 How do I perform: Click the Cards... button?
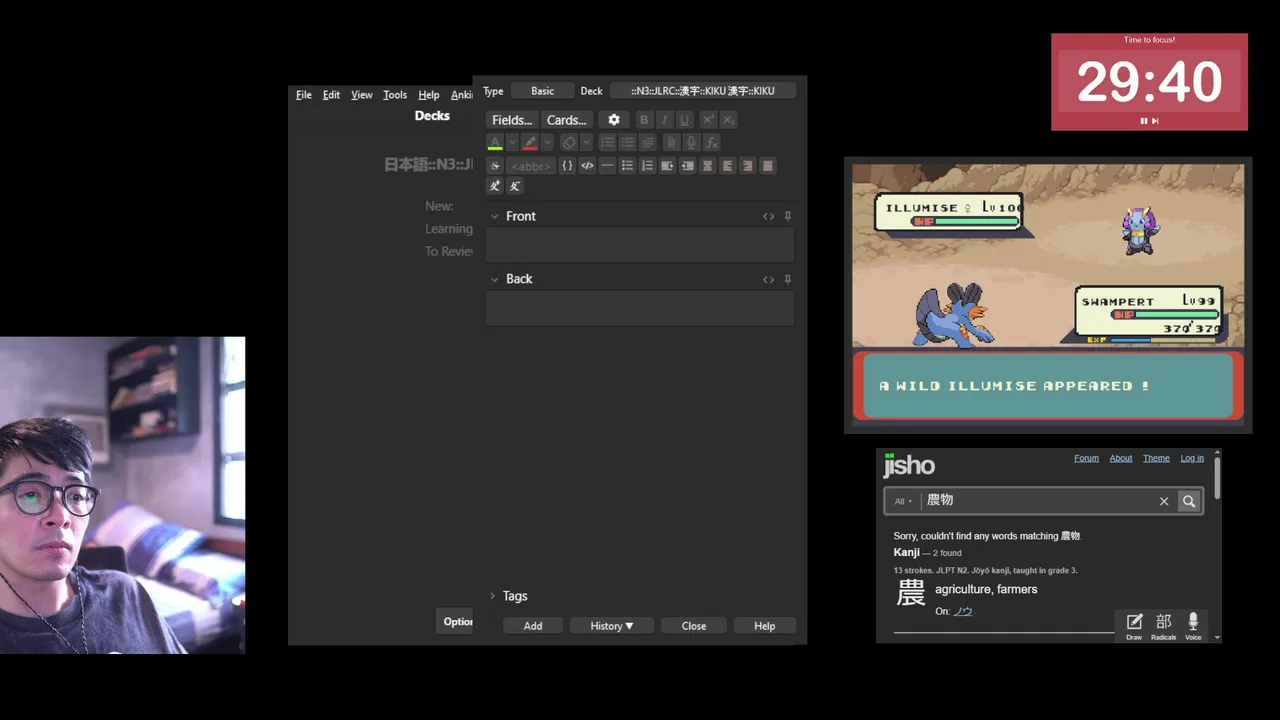pyautogui.click(x=567, y=120)
